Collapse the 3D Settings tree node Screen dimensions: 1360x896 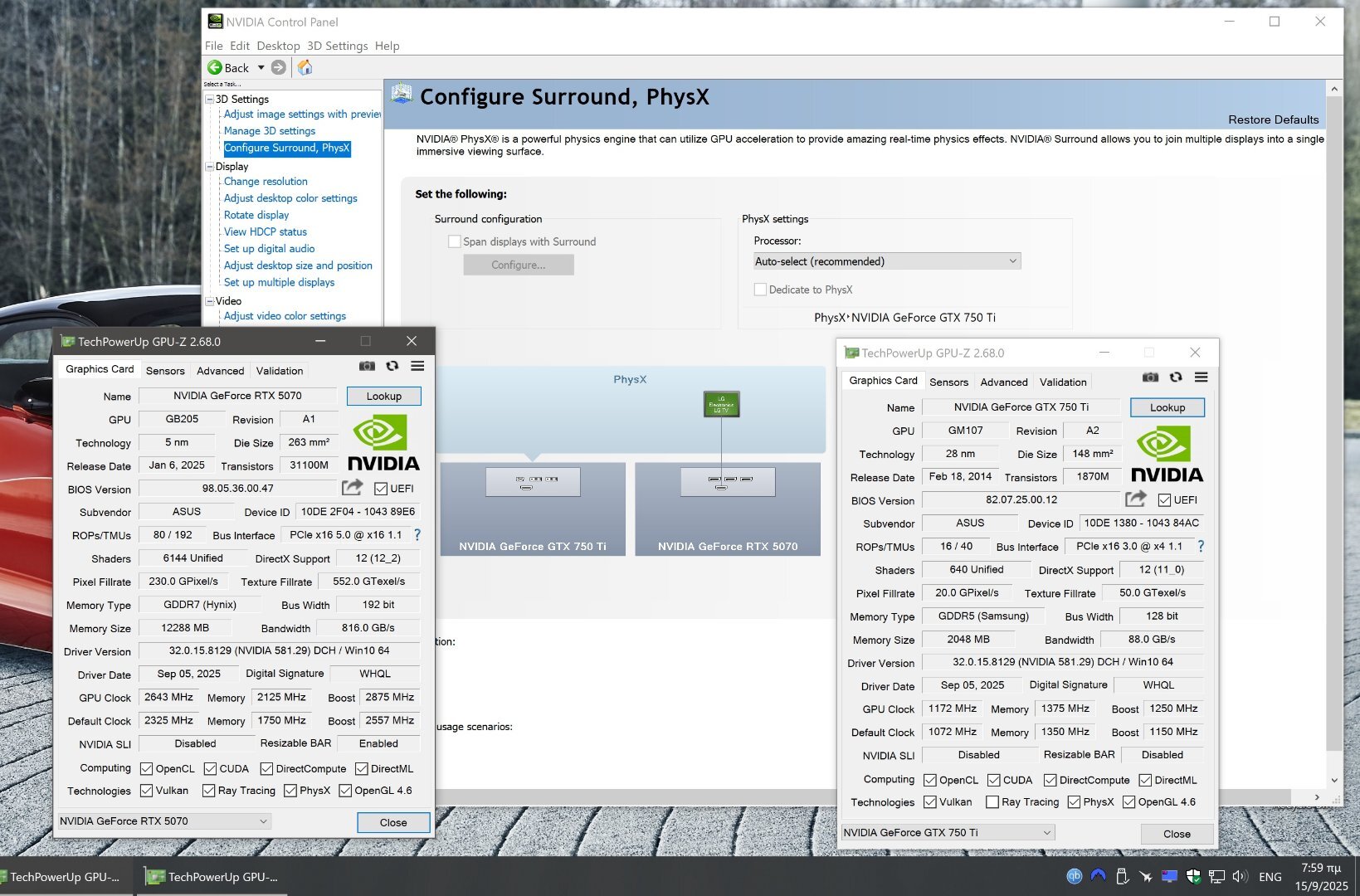(x=210, y=100)
